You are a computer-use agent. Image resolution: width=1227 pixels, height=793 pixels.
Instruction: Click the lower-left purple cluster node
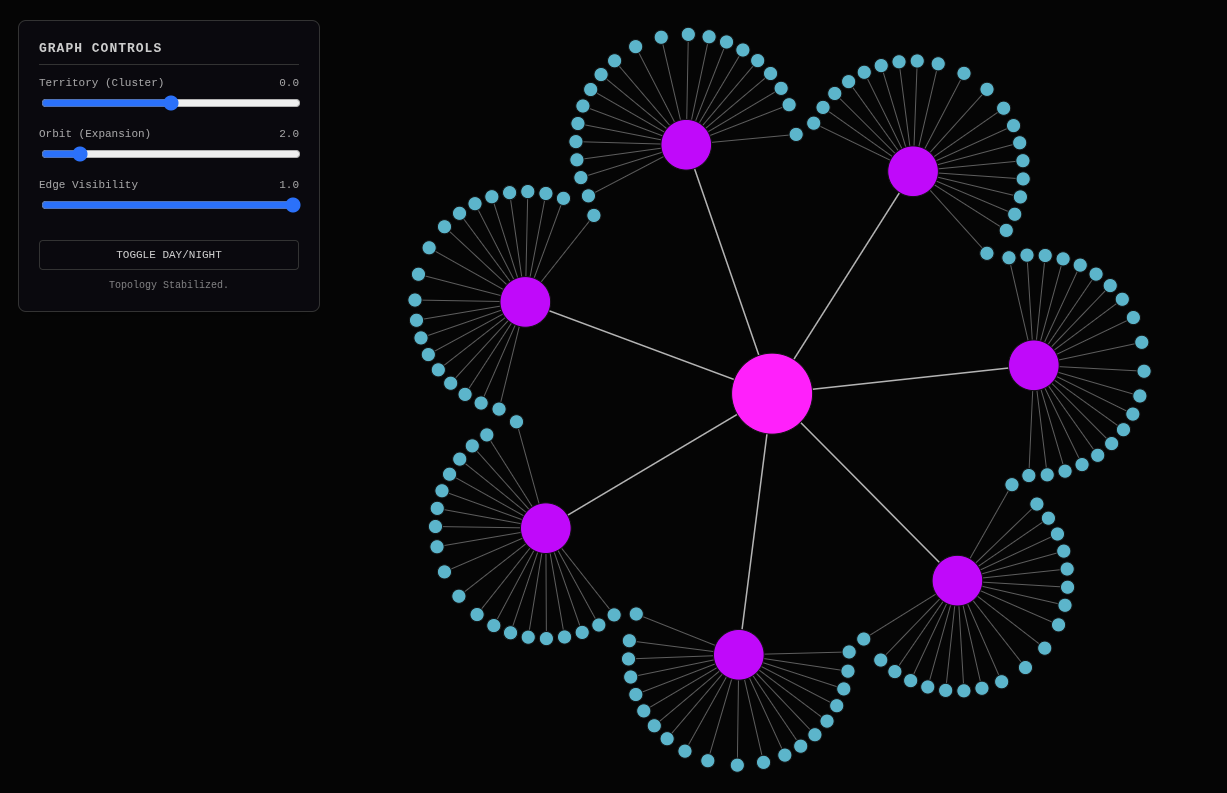(546, 527)
